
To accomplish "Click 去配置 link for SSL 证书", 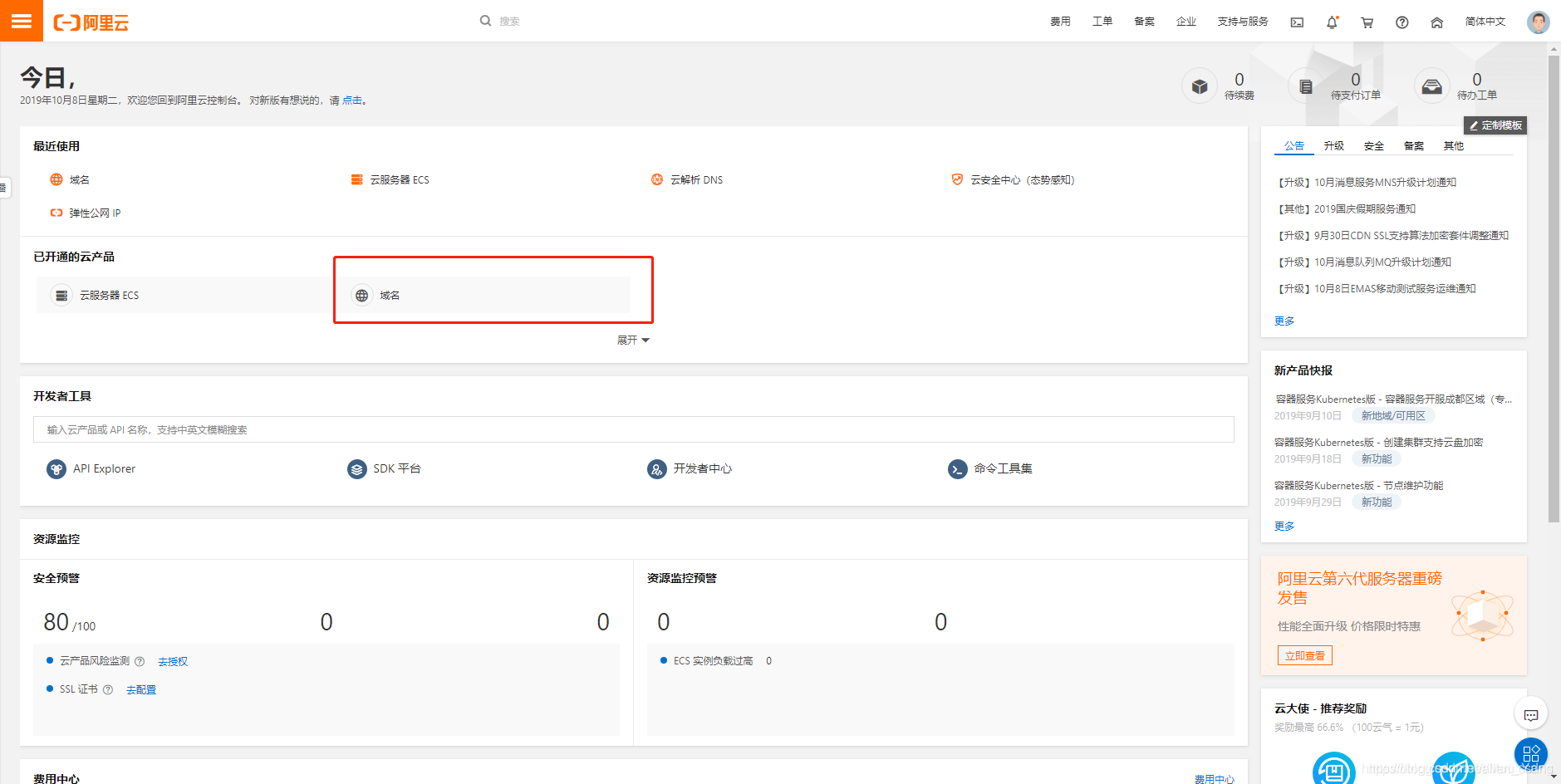I will 141,689.
